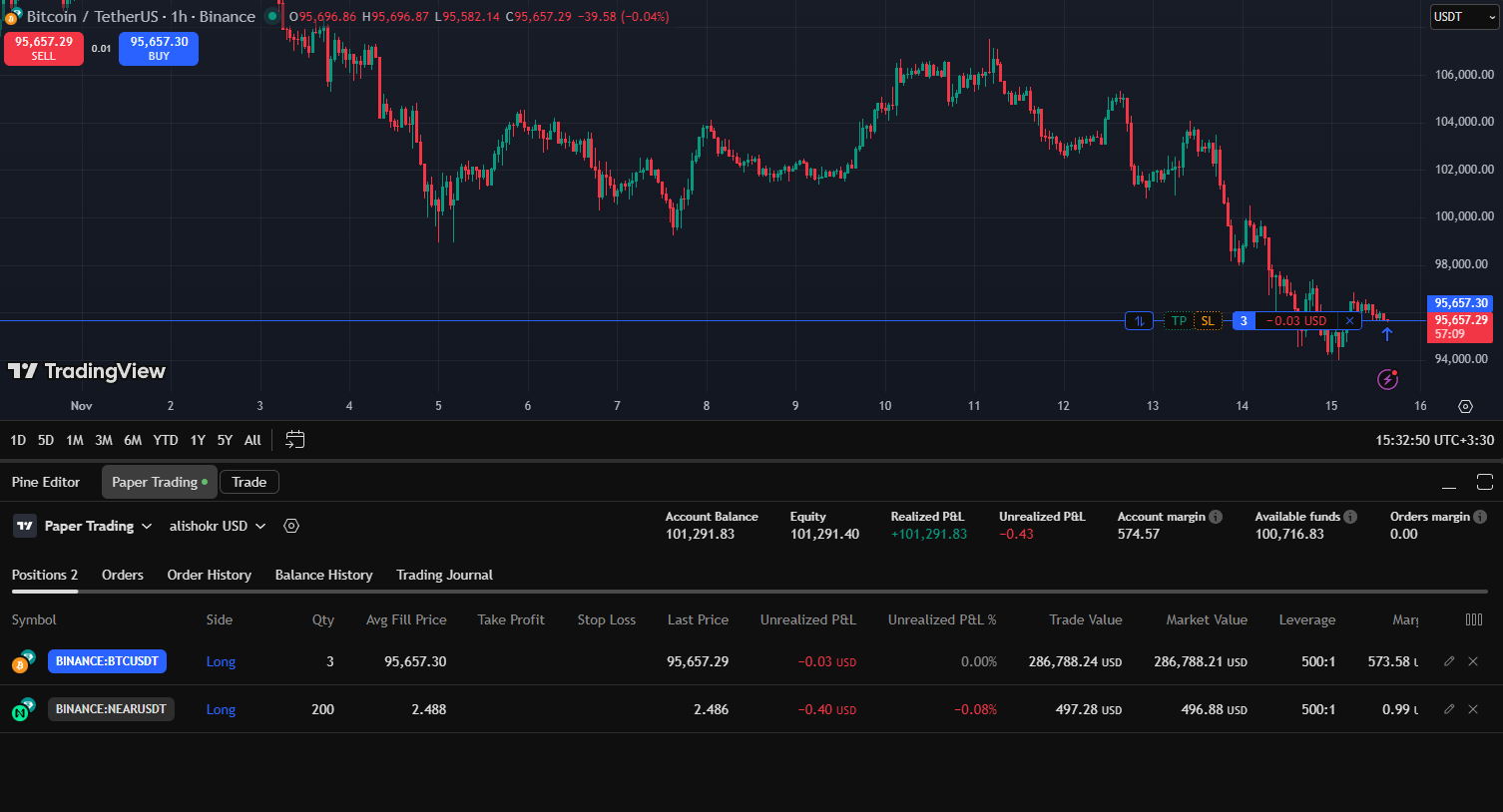Close the NEARUSDT position with X icon
This screenshot has width=1503, height=812.
pos(1473,709)
